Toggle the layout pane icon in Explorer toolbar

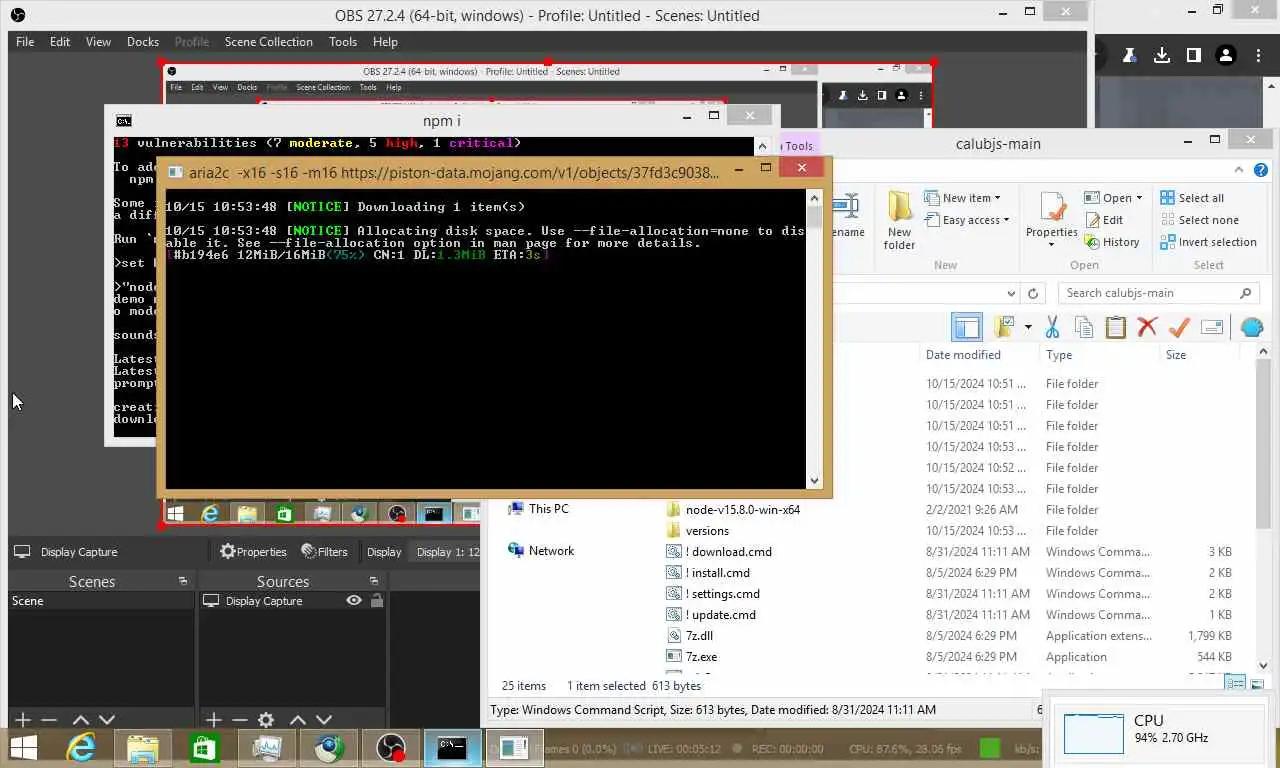[x=967, y=327]
